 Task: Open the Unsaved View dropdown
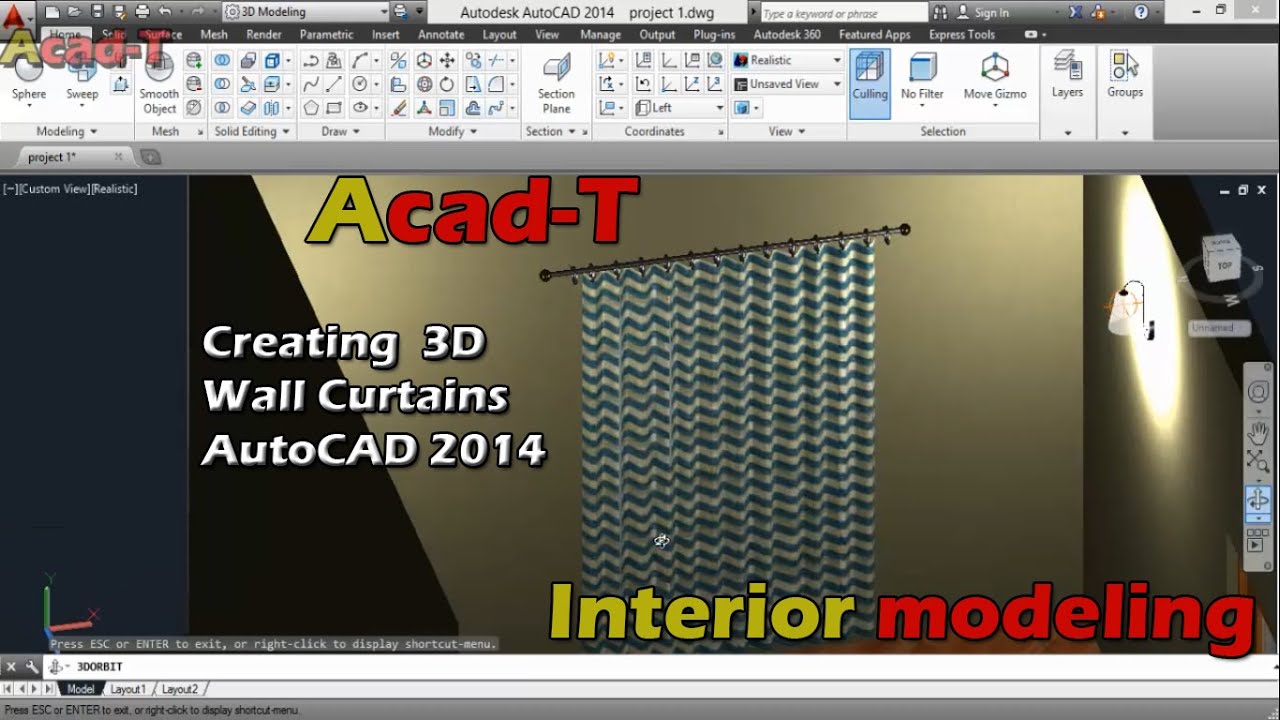pyautogui.click(x=788, y=84)
